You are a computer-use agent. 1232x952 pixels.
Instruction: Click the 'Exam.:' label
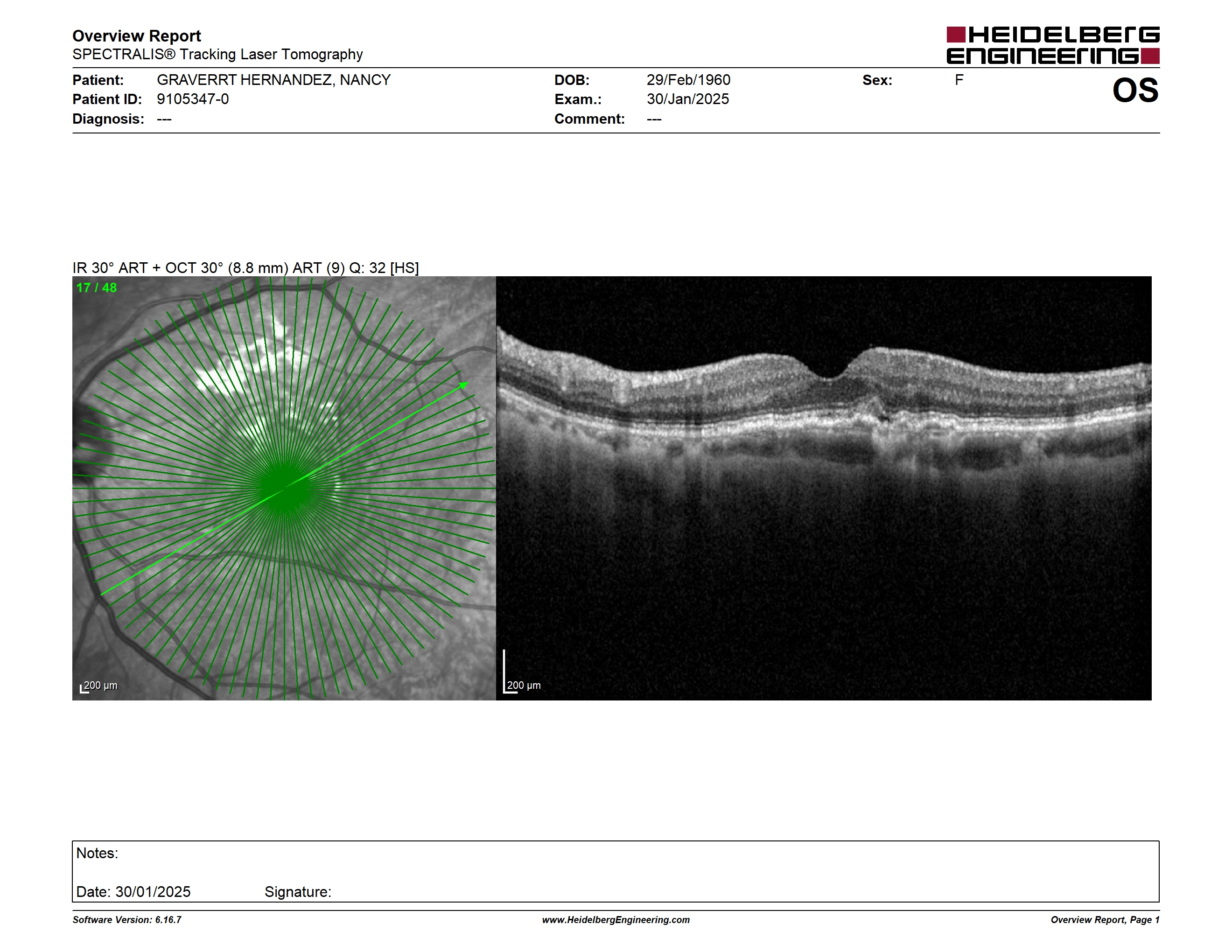coord(578,99)
